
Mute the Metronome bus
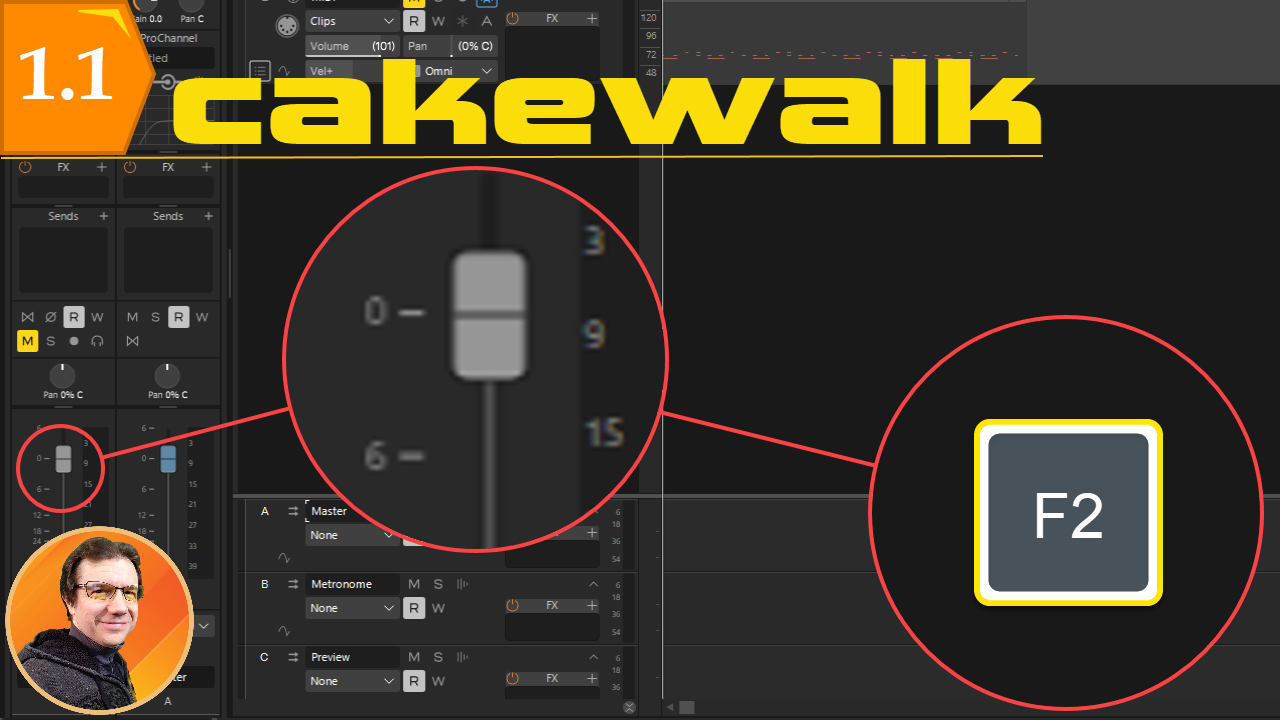click(x=414, y=584)
